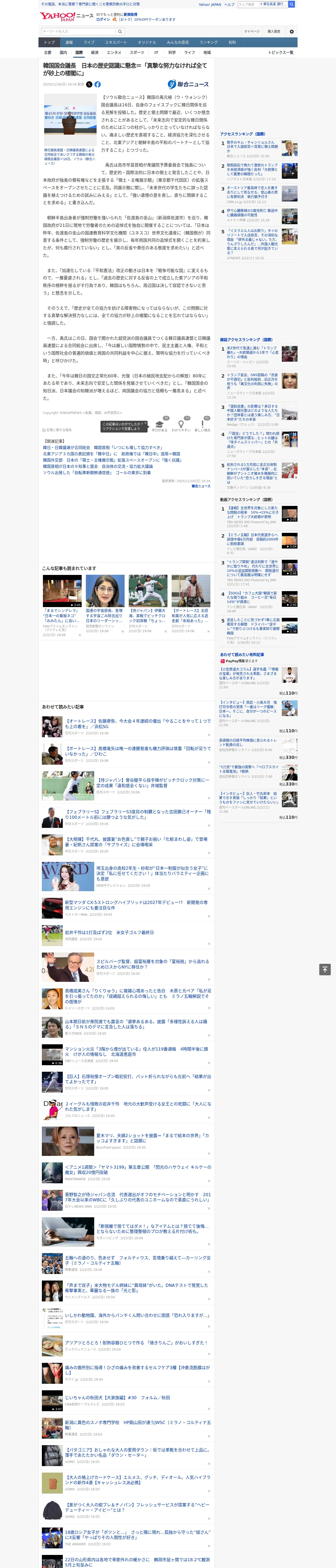This screenshot has width=336, height=1568.
Task: Open 岩井千怡は3打及ばず2位 article
Action: coord(109,932)
